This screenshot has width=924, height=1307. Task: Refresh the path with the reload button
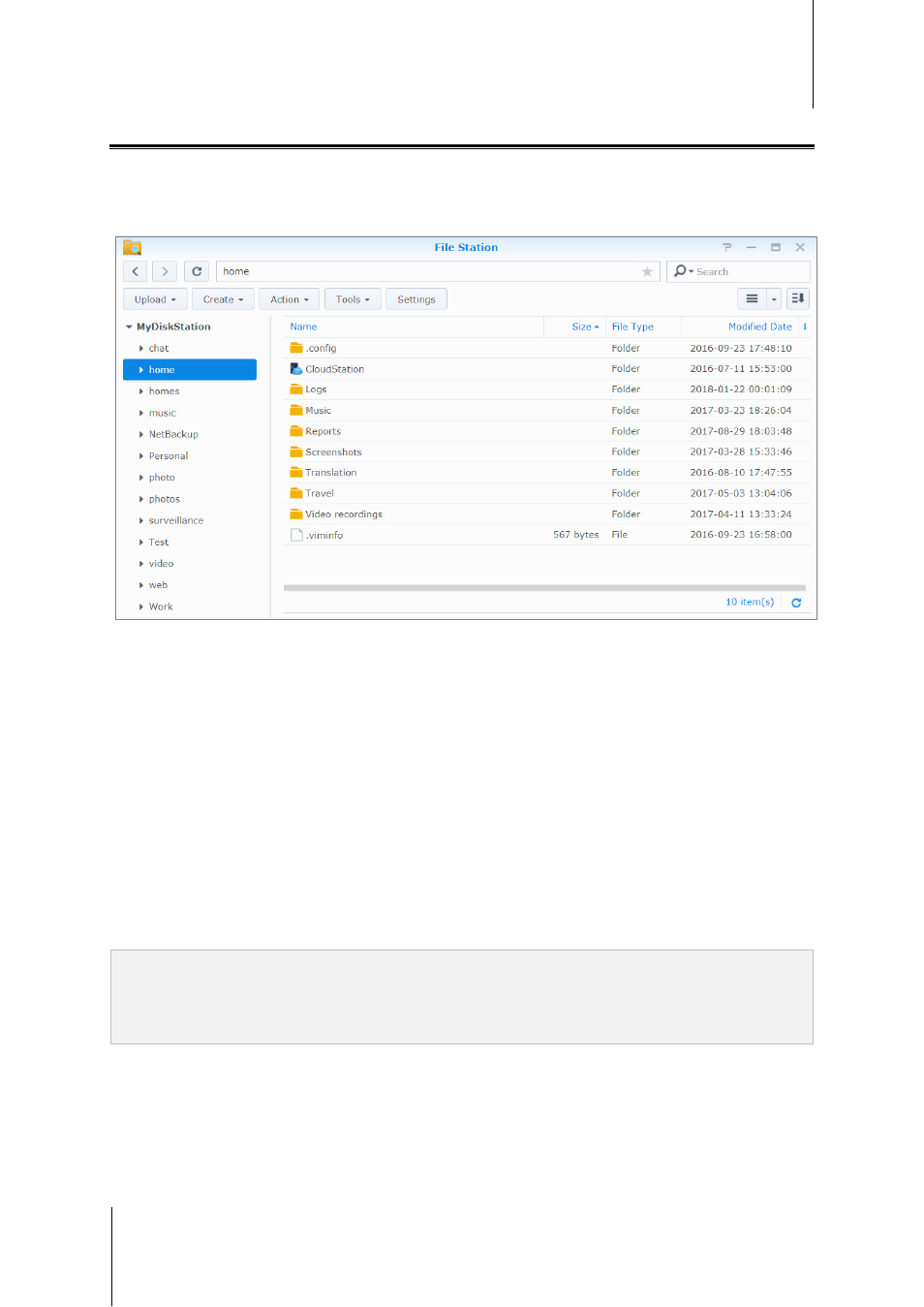(197, 271)
